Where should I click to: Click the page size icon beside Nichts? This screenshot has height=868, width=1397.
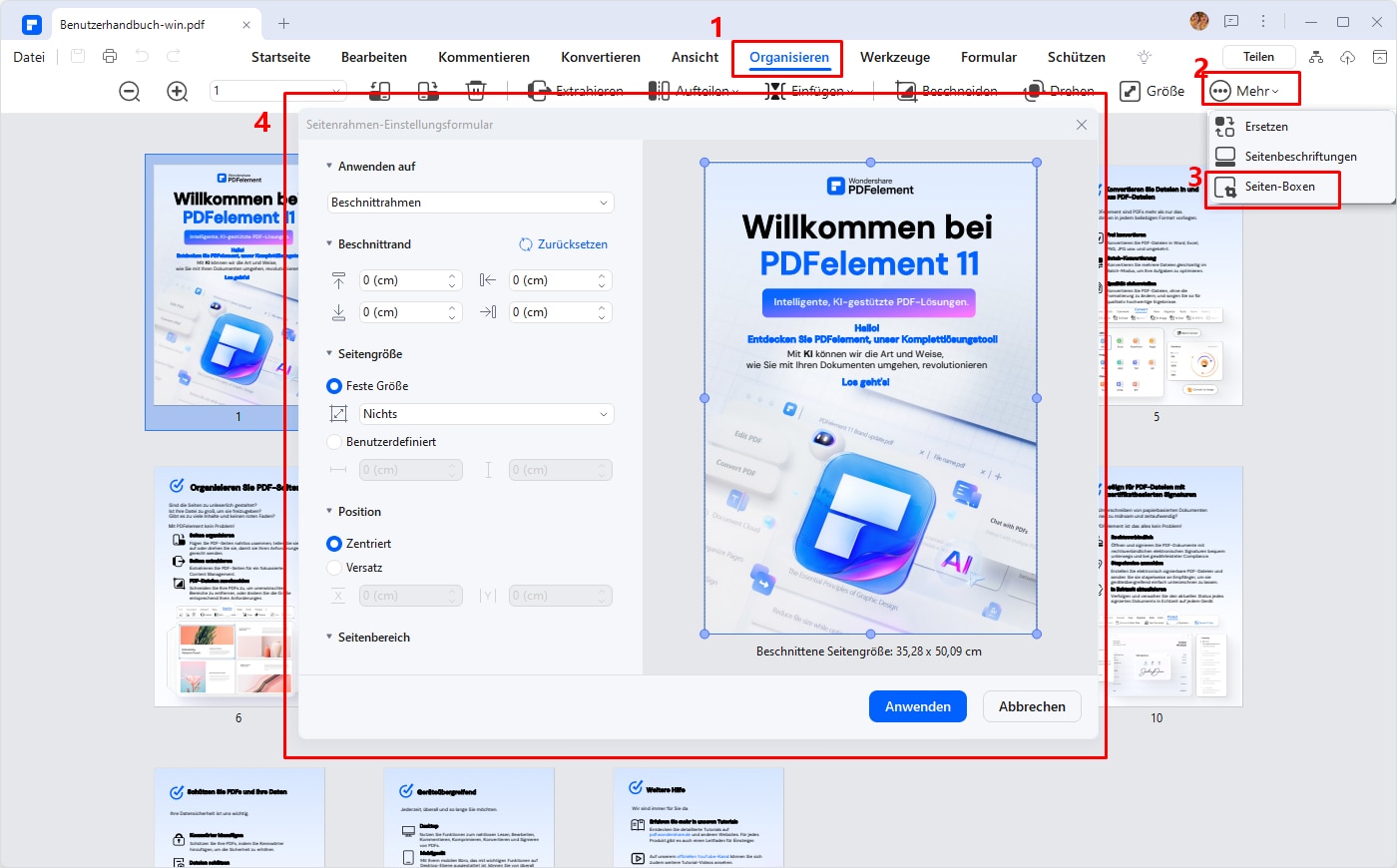[338, 414]
